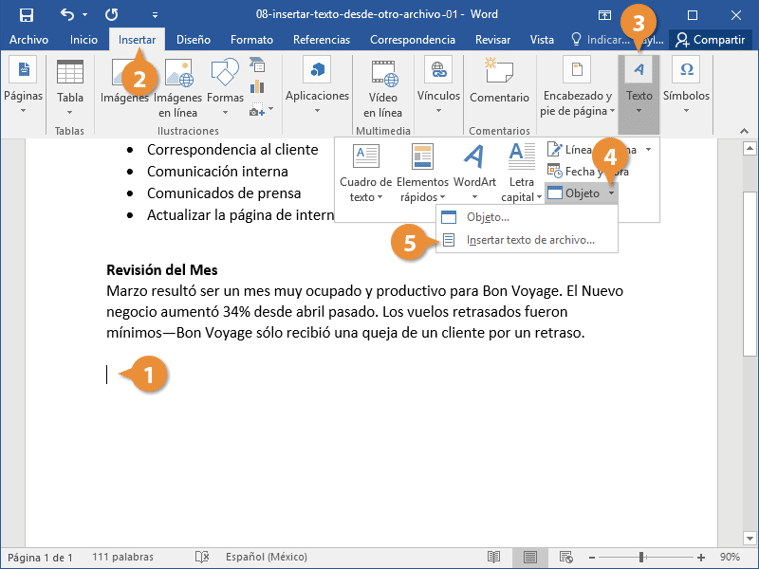Screen dimensions: 759x569
Task: Open the Vista tab
Action: [x=542, y=40]
